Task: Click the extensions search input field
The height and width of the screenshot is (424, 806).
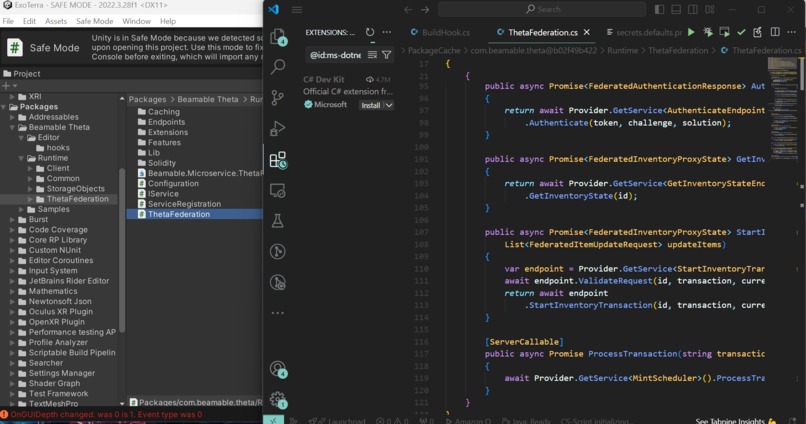Action: click(336, 54)
